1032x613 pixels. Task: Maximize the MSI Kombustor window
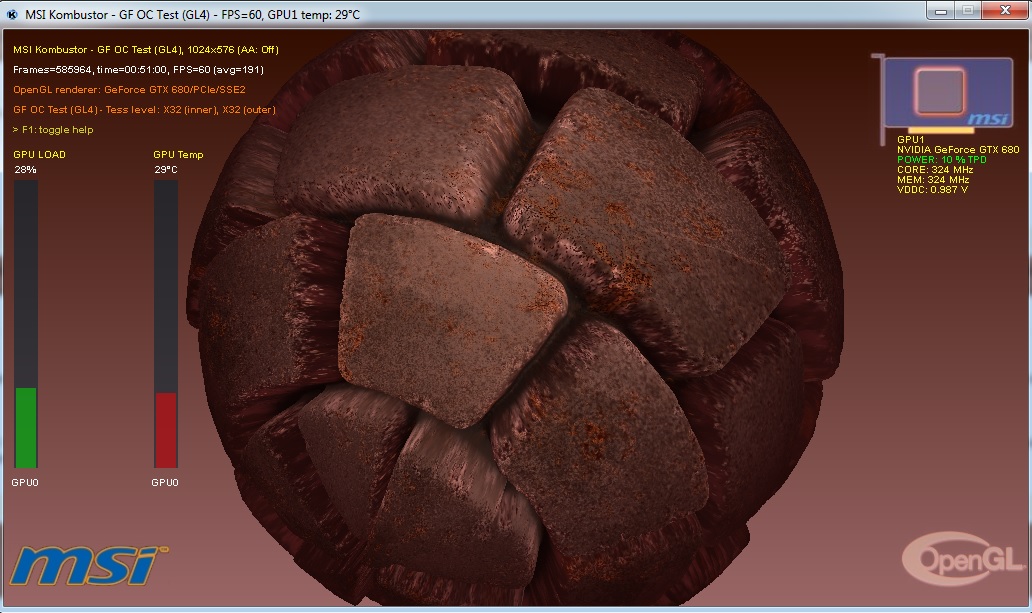pos(967,10)
